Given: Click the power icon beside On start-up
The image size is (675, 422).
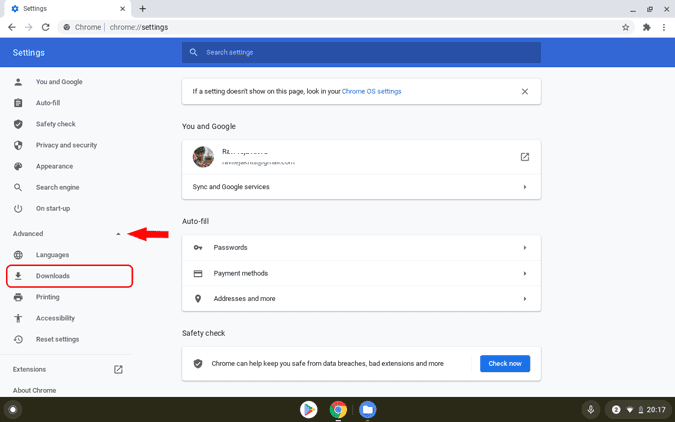Looking at the screenshot, I should (x=18, y=208).
